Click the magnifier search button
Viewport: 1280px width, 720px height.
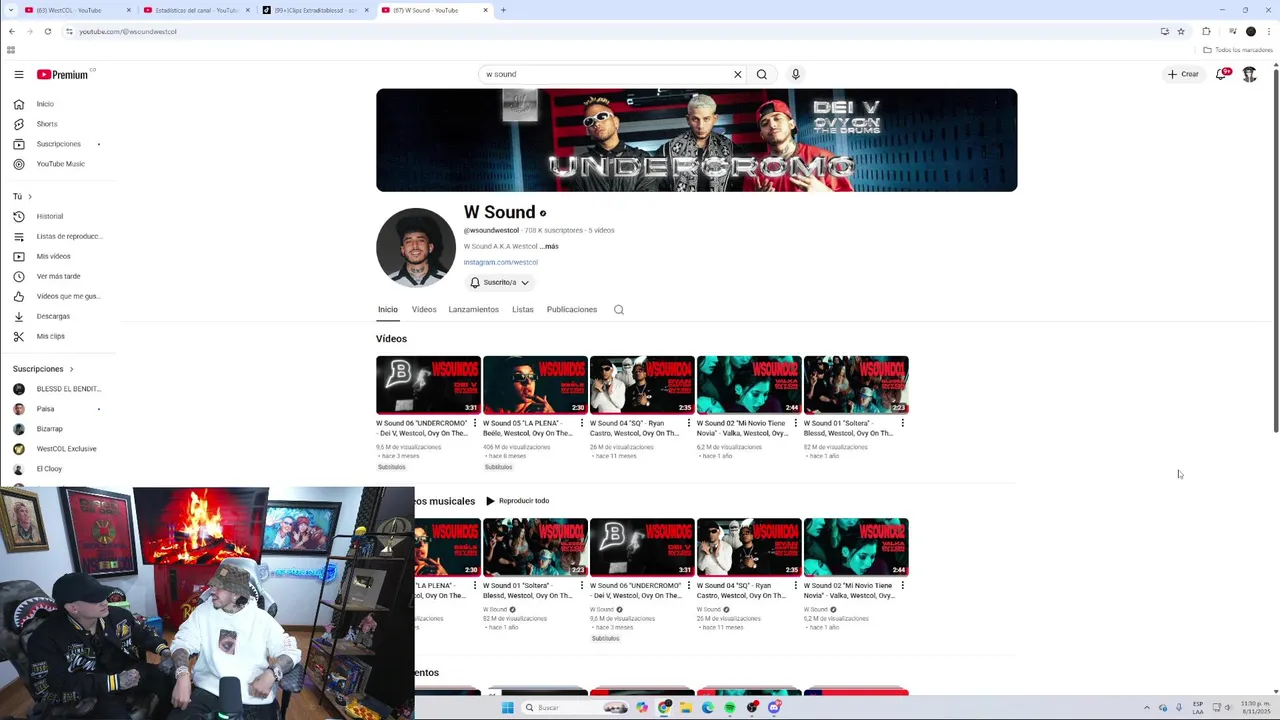pyautogui.click(x=762, y=74)
